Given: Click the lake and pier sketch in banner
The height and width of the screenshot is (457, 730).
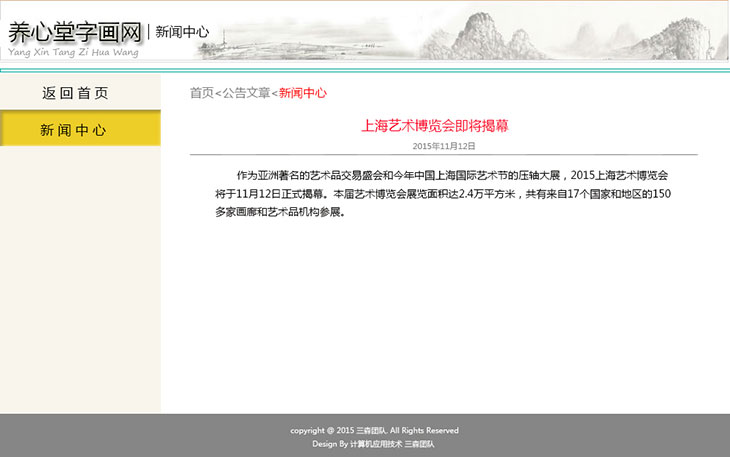Looking at the screenshot, I should (x=250, y=44).
